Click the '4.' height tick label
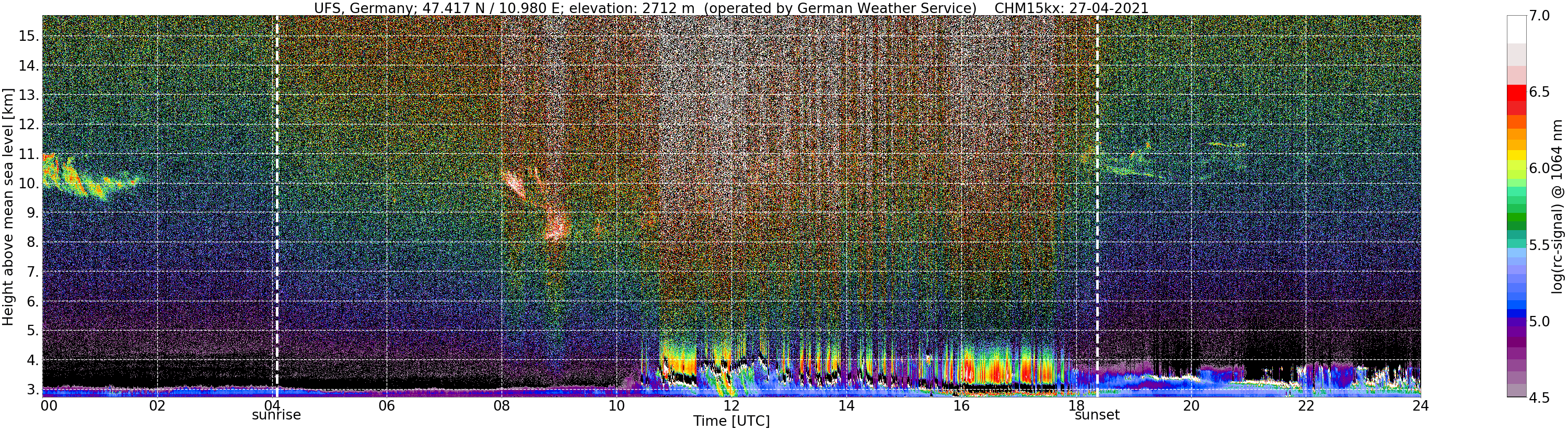 point(33,360)
